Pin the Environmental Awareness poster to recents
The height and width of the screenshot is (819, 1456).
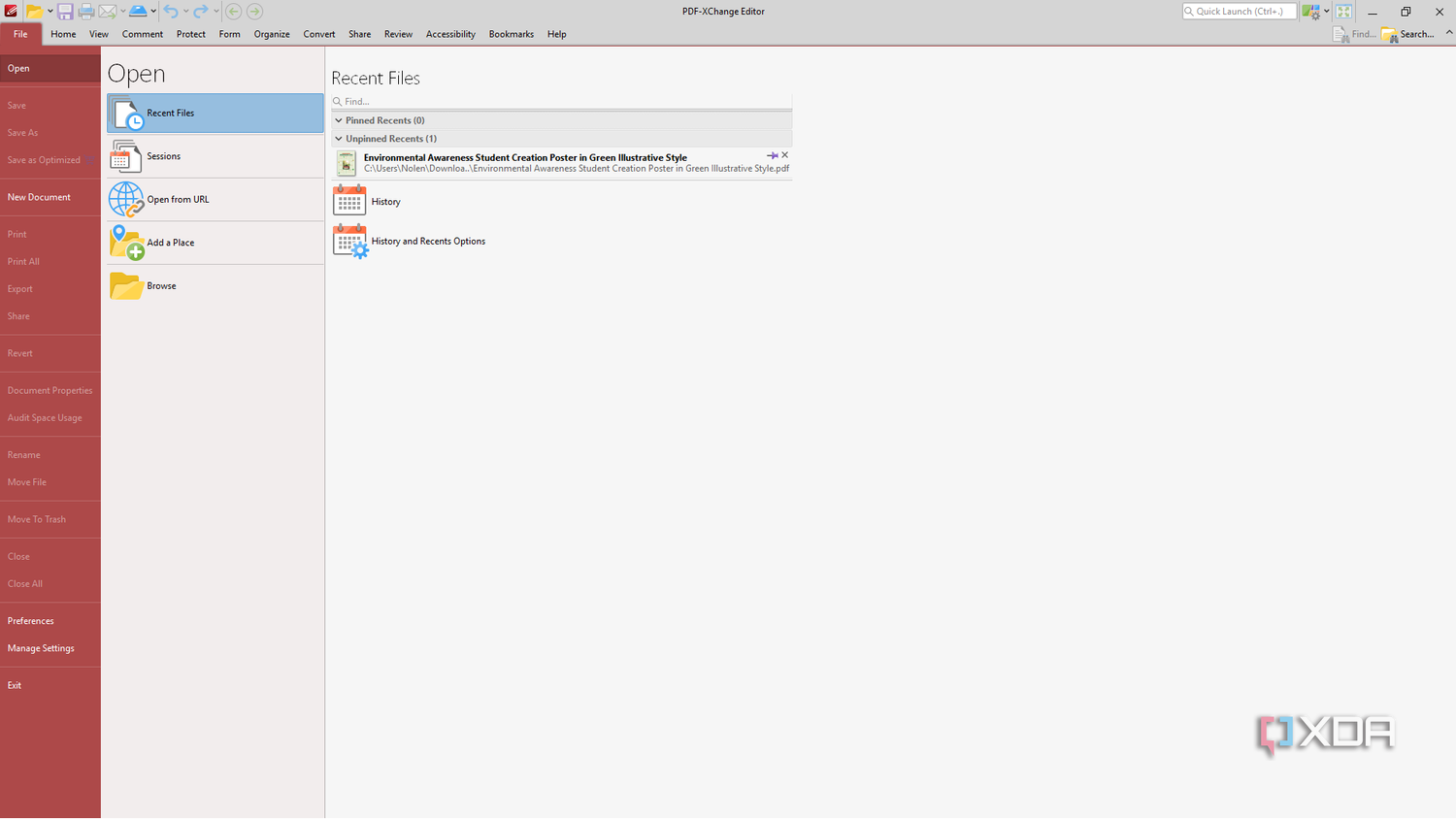[x=773, y=154]
